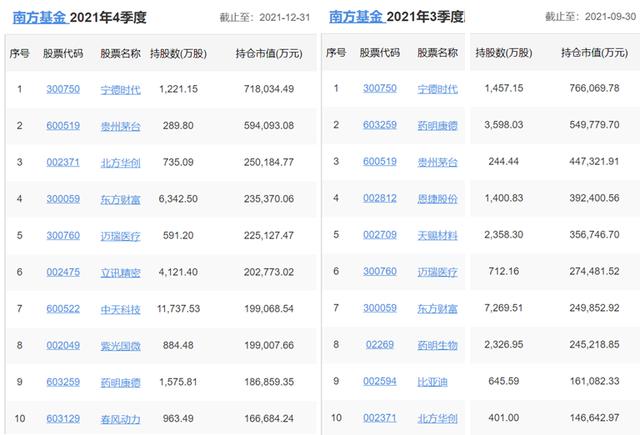This screenshot has height=435, width=640.
Task: Select the date text 截止至：2021-12-31
Action: [x=265, y=18]
